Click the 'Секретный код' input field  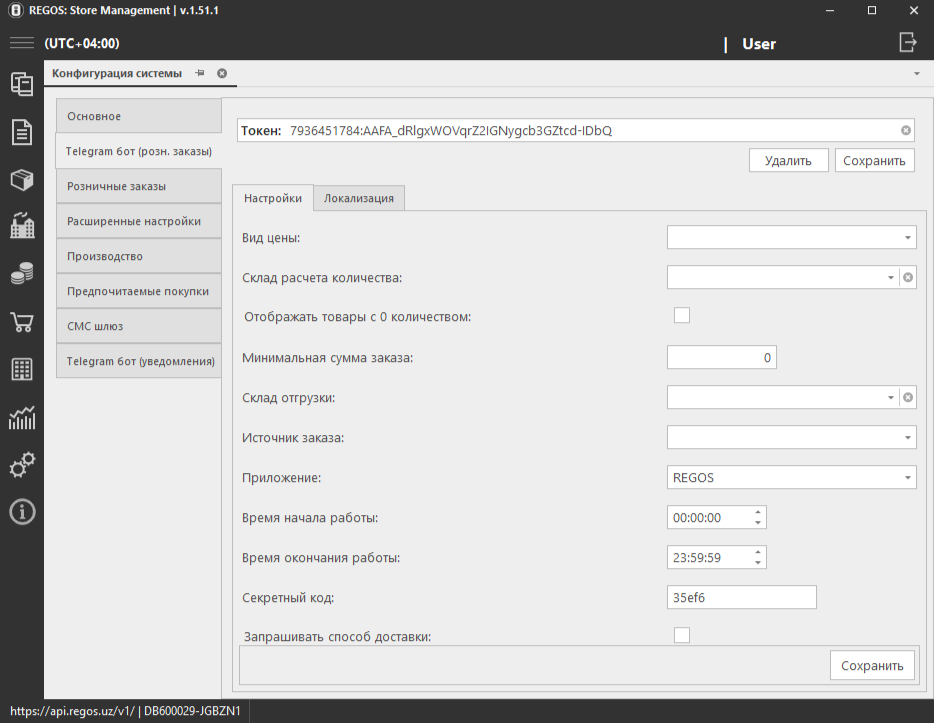[x=741, y=597]
